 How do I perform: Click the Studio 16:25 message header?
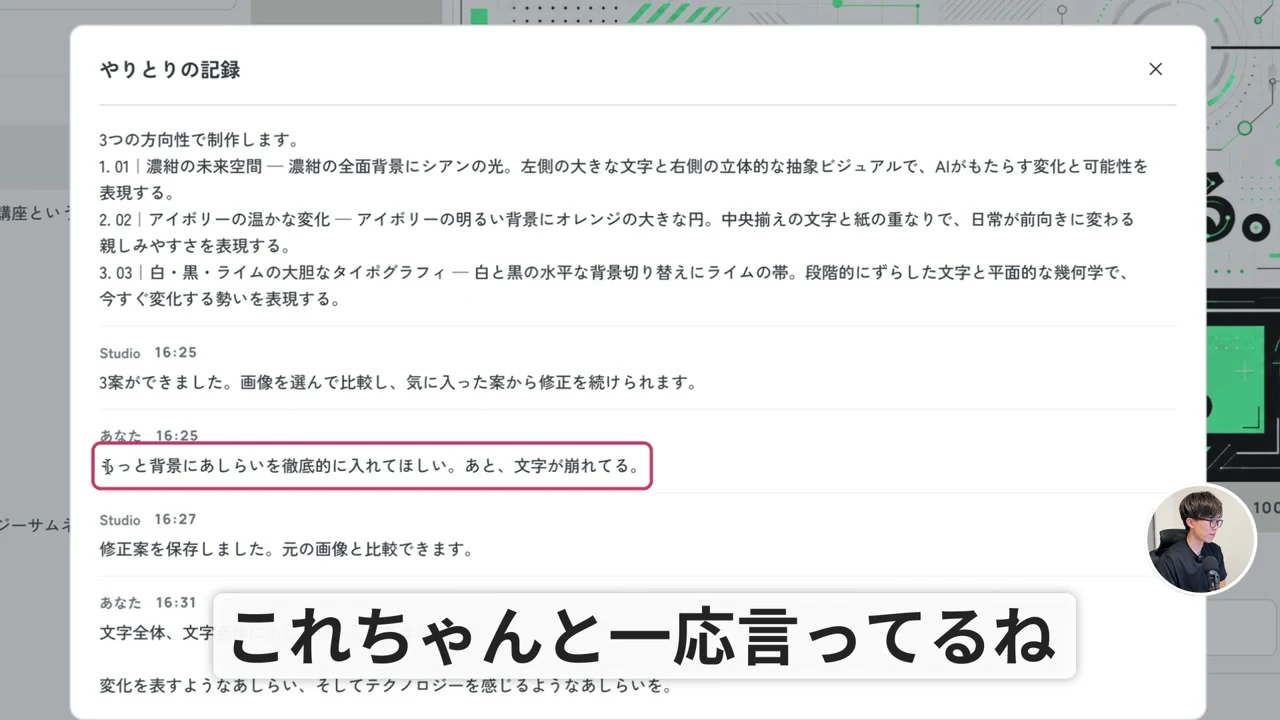[x=148, y=353]
